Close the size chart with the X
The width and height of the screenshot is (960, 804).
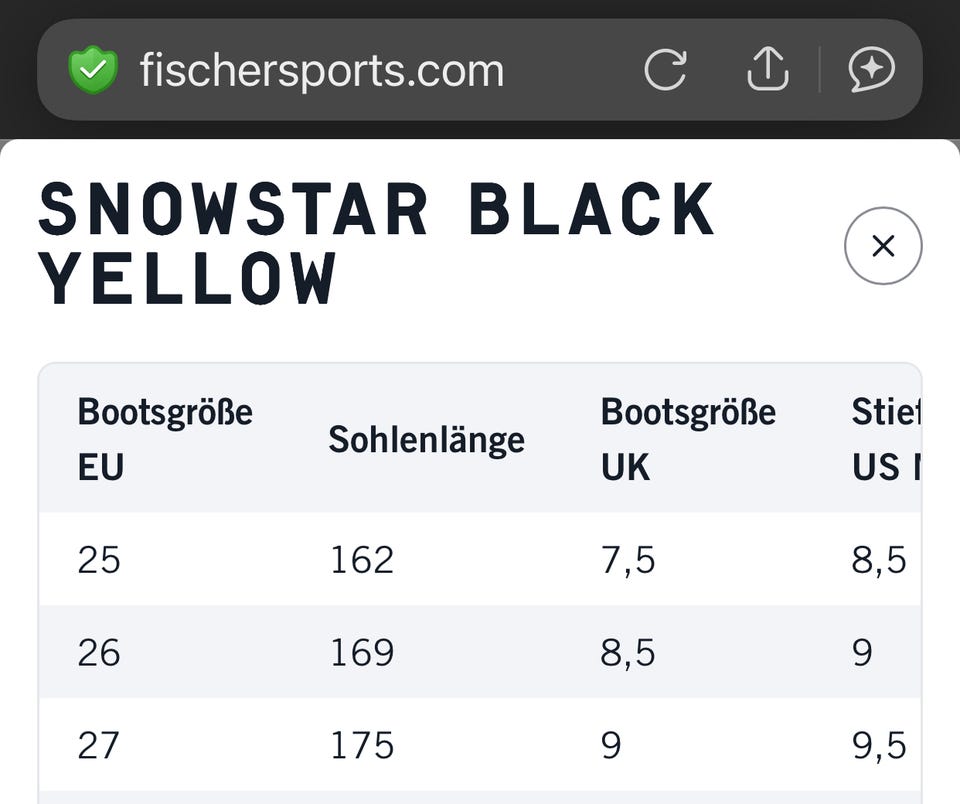(883, 246)
